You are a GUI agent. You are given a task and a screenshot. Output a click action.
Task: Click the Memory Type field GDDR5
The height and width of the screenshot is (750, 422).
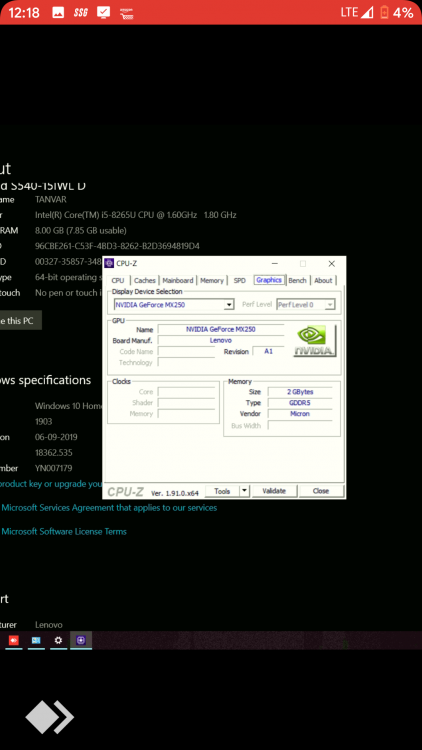pos(300,403)
